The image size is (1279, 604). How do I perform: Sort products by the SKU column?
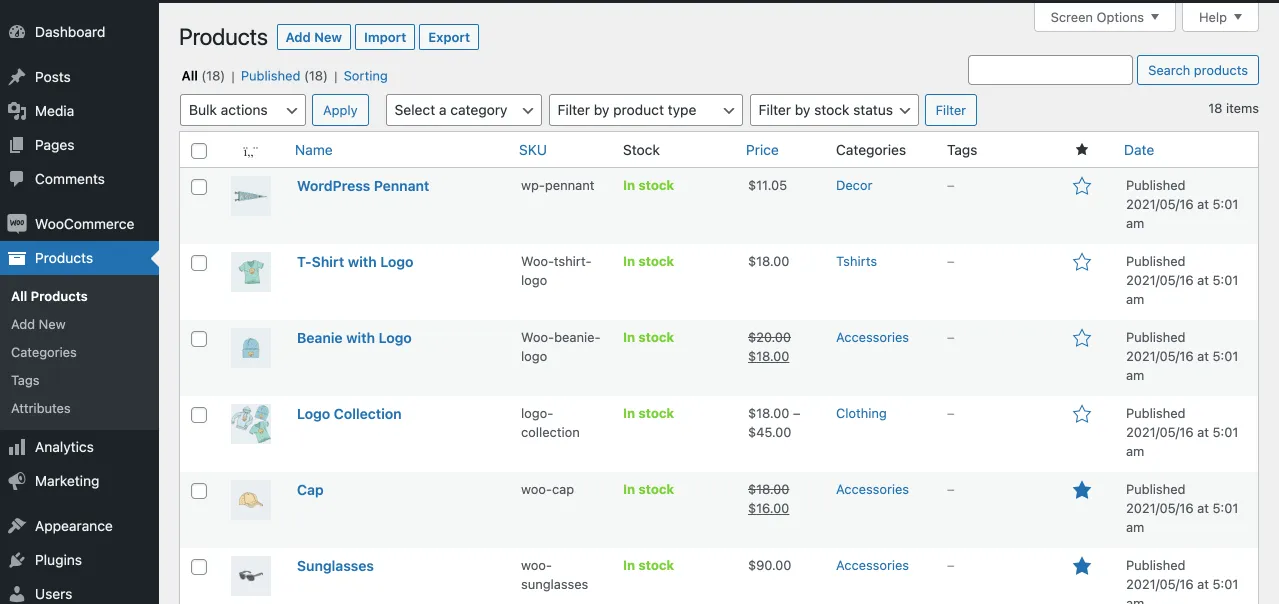pos(533,150)
